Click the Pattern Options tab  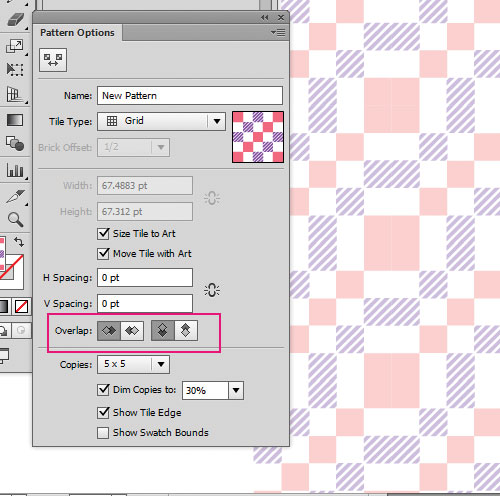tap(77, 33)
